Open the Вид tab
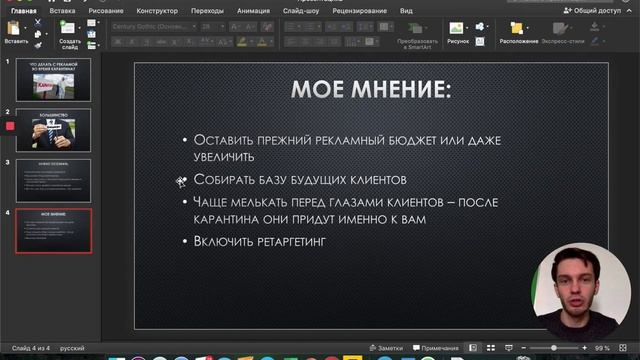Viewport: 640px width, 360px height. click(406, 11)
